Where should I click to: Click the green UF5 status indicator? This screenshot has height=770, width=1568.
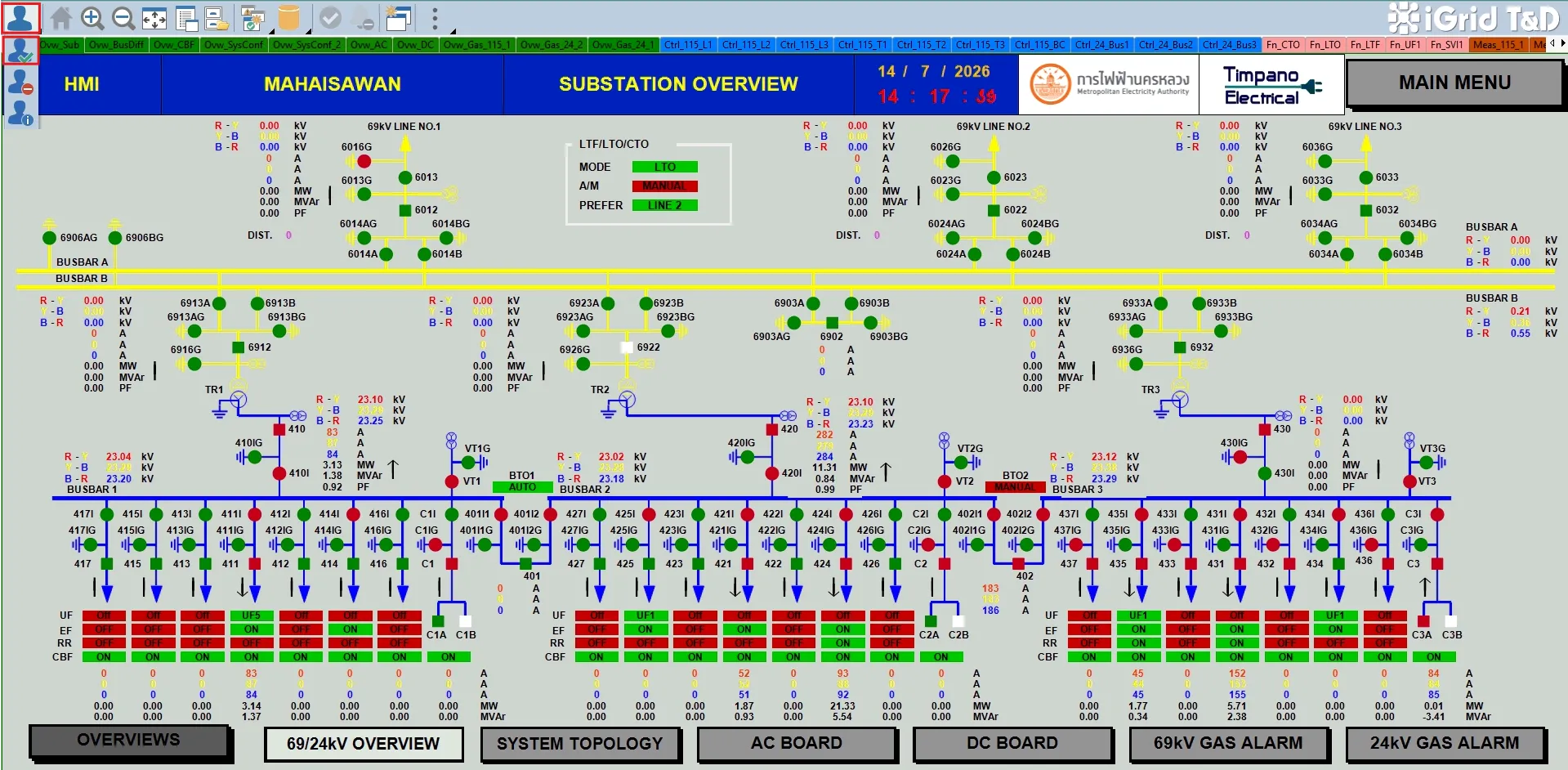[251, 616]
